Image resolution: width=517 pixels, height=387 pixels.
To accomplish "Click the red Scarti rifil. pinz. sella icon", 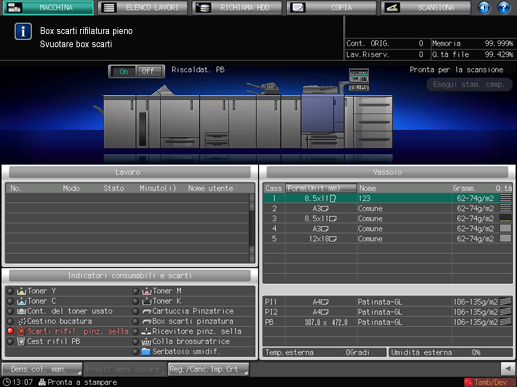I will (x=21, y=331).
